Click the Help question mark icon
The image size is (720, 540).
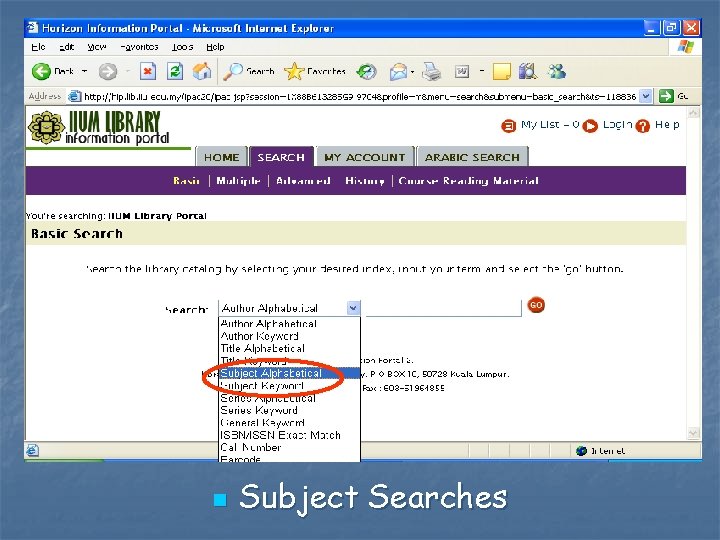643,125
